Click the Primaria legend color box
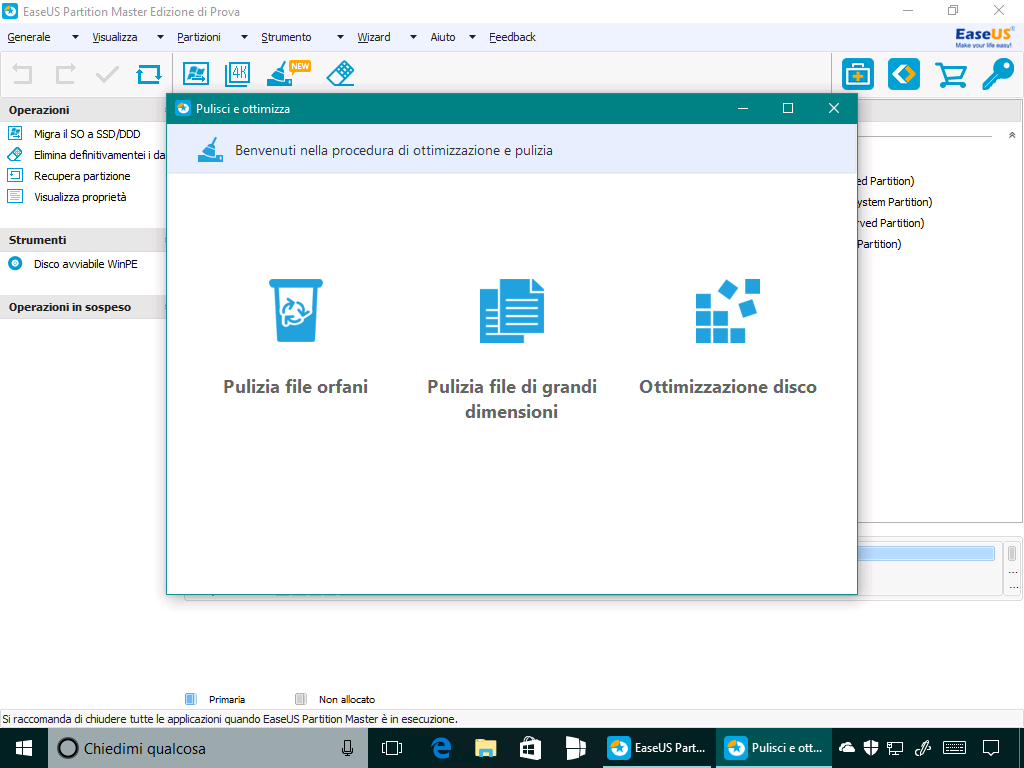Screen dimensions: 1024x768 click(x=191, y=699)
